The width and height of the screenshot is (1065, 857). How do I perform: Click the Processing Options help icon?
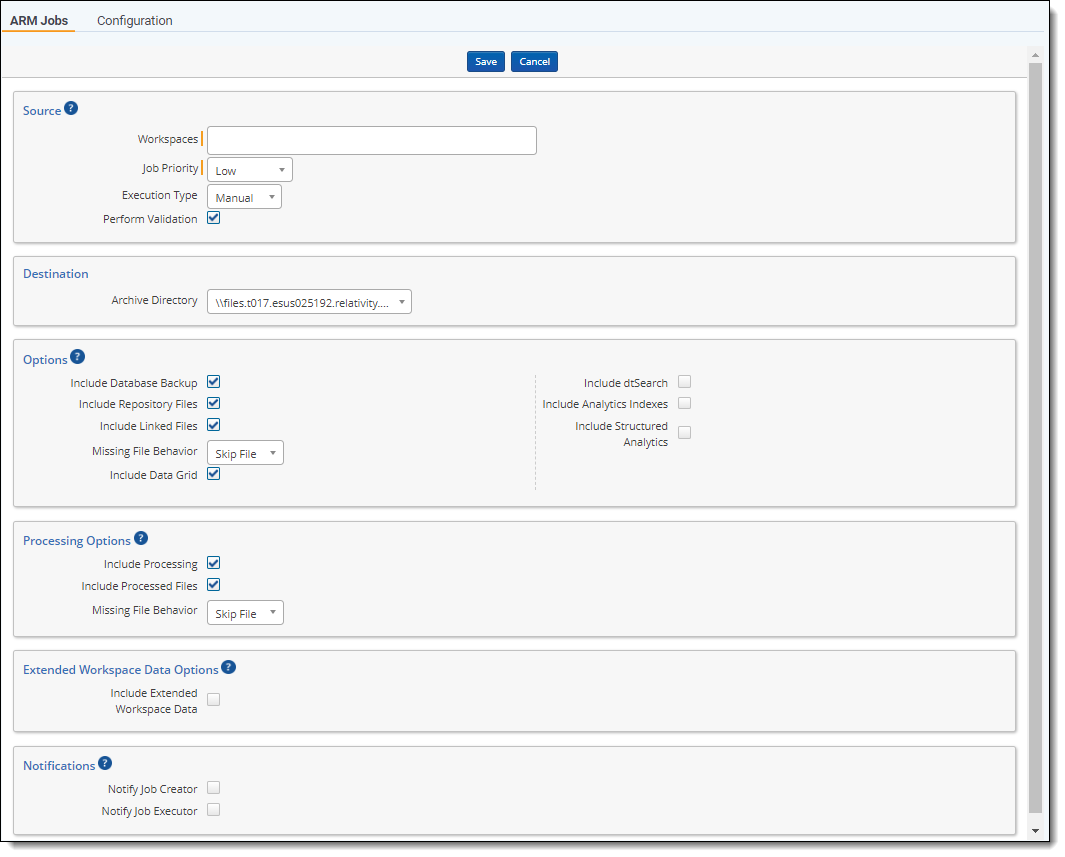[141, 538]
